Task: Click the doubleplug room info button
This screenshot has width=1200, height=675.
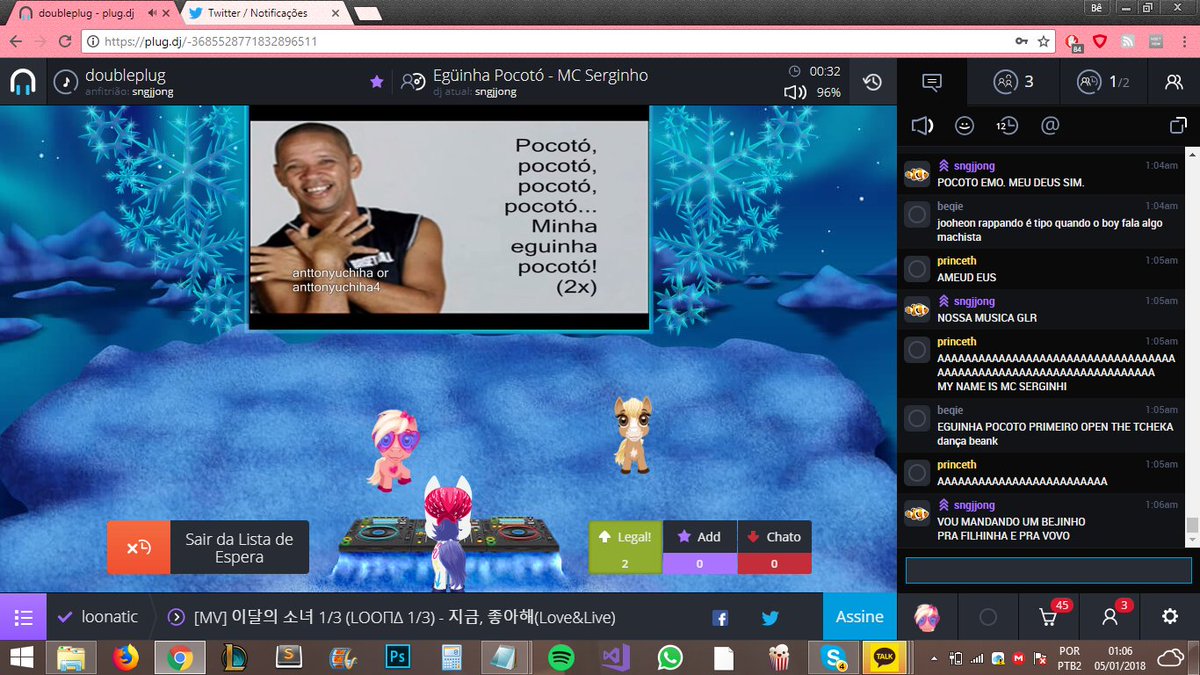Action: pyautogui.click(x=66, y=82)
